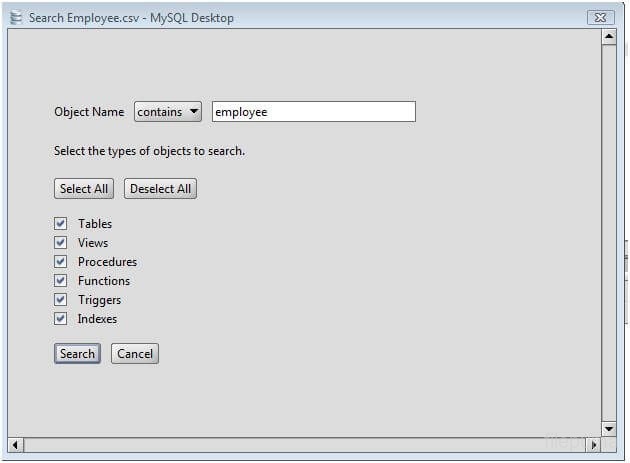Toggle the Triggers checkbox
Image resolution: width=630 pixels, height=463 pixels.
click(x=61, y=300)
